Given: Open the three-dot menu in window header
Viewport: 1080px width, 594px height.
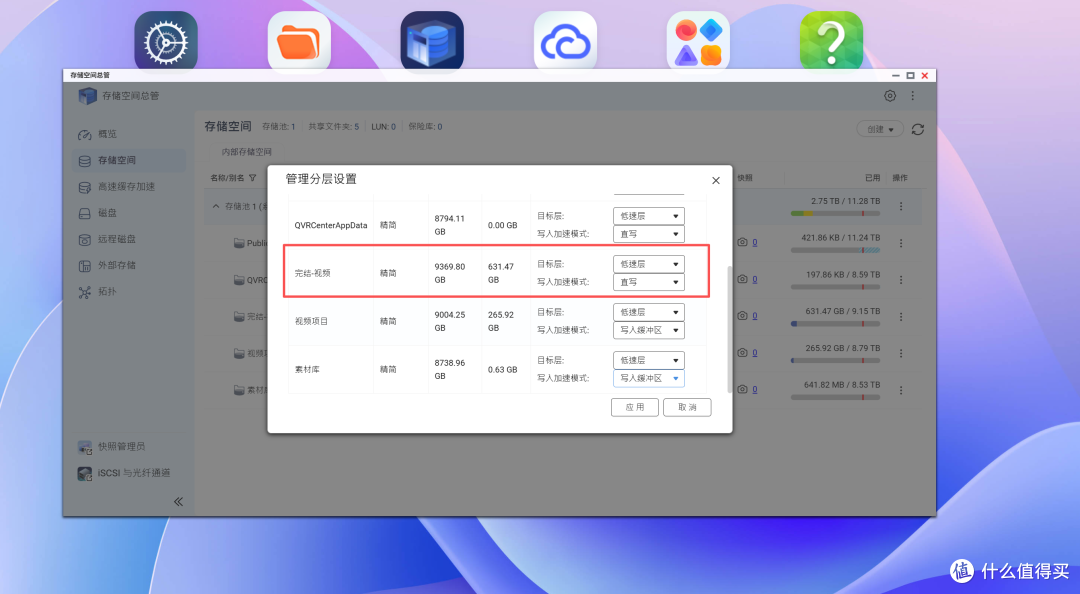Looking at the screenshot, I should click(913, 96).
